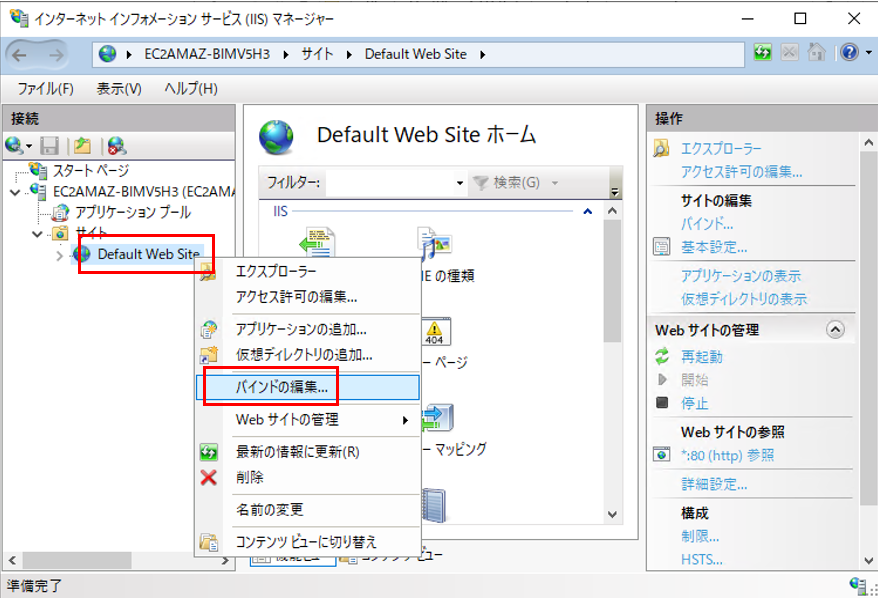The width and height of the screenshot is (878, 599).
Task: Select the EC2AMAZ-BIMV5H3 server node
Action: coord(144,191)
